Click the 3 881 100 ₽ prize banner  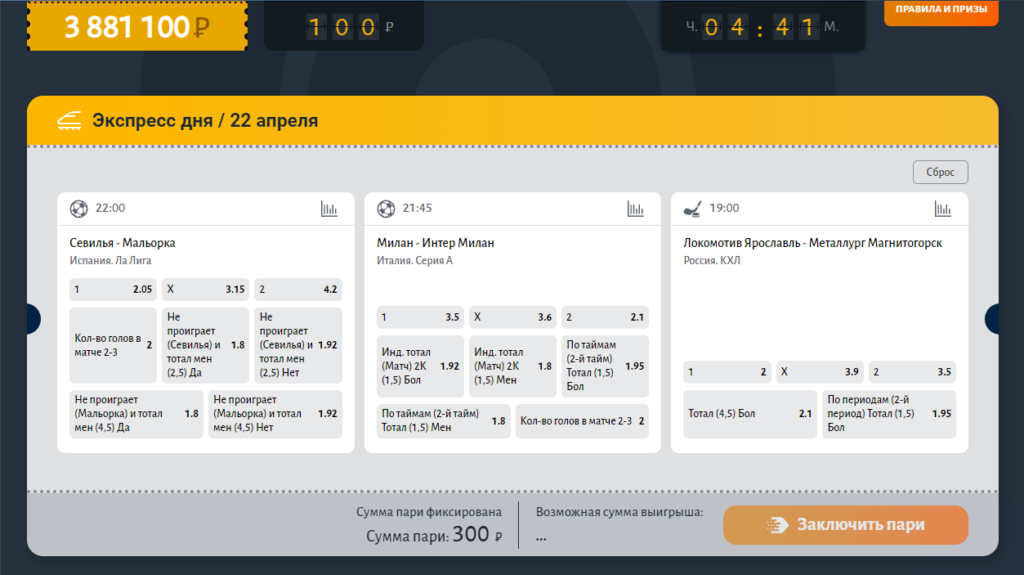point(137,26)
